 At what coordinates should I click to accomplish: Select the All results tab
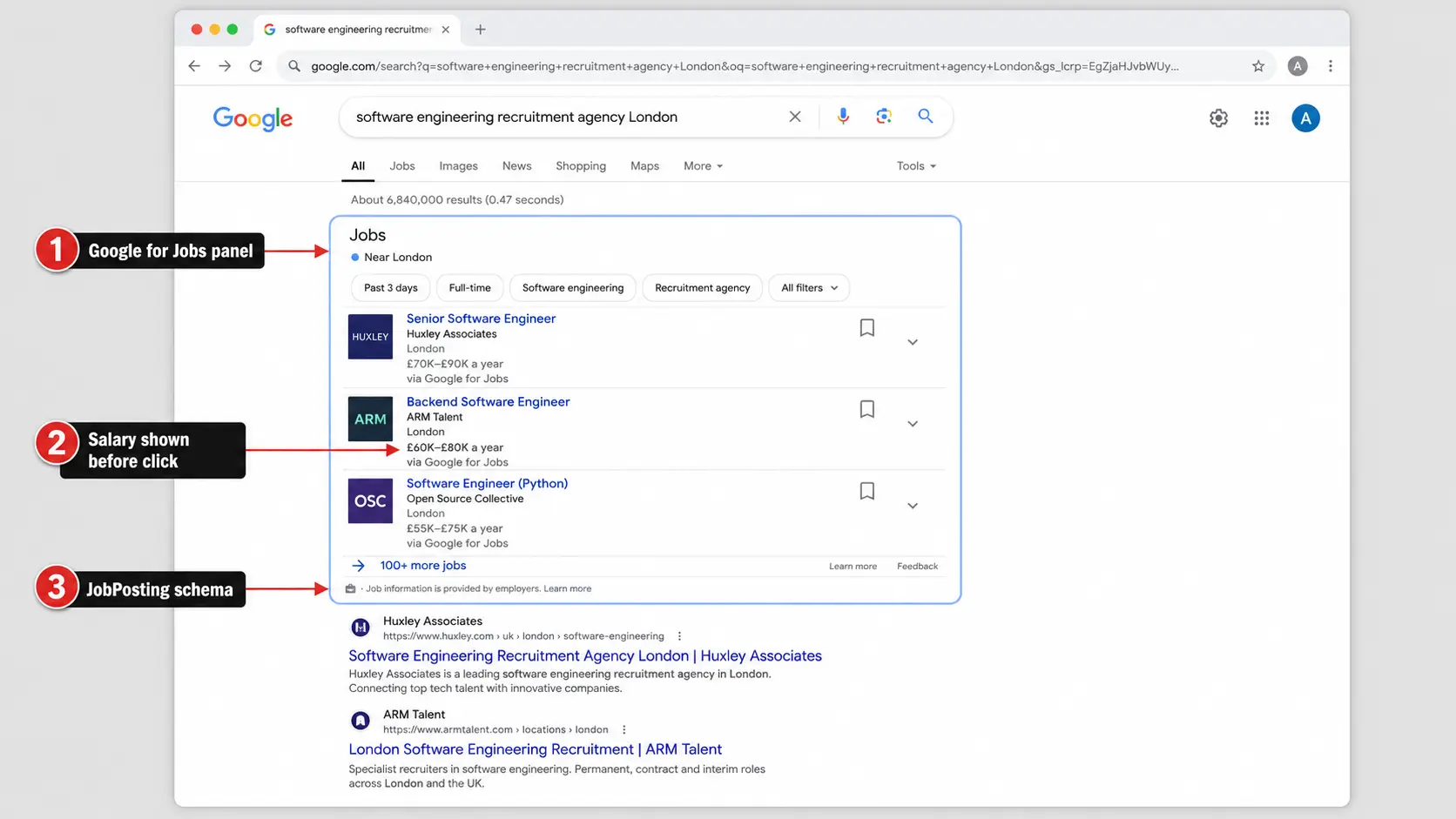pos(358,166)
